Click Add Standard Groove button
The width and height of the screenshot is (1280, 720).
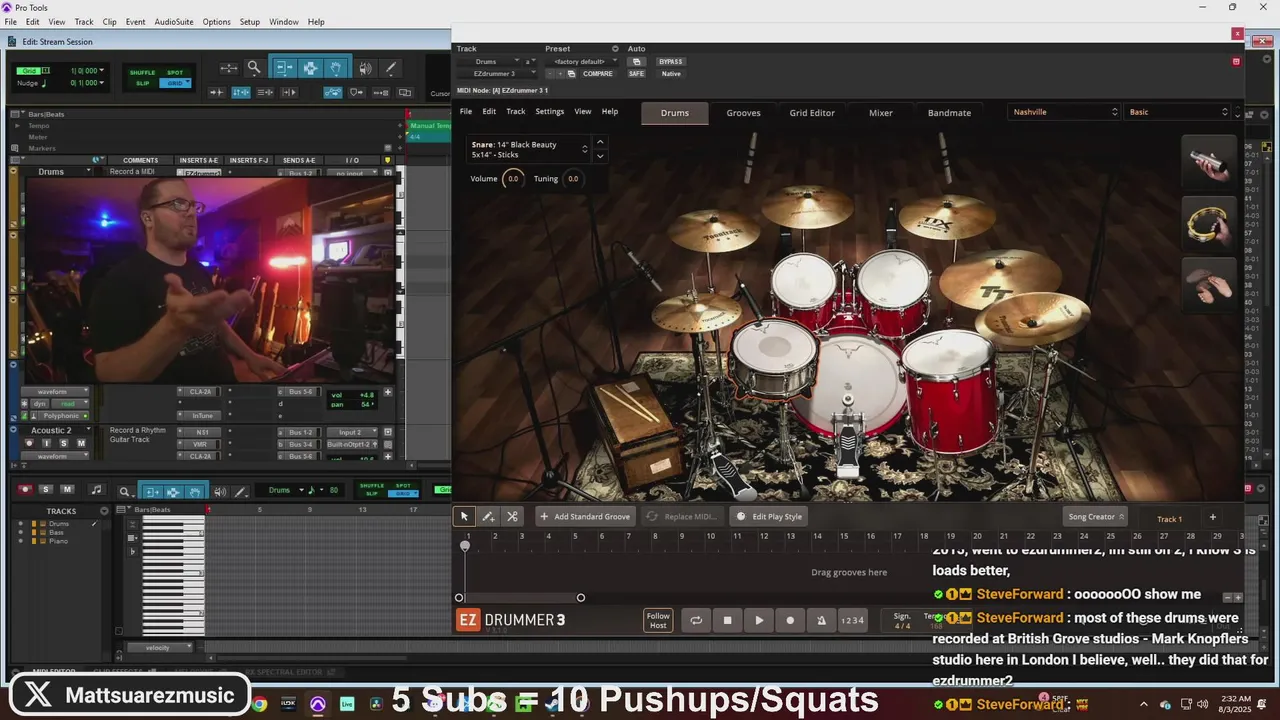tap(585, 517)
